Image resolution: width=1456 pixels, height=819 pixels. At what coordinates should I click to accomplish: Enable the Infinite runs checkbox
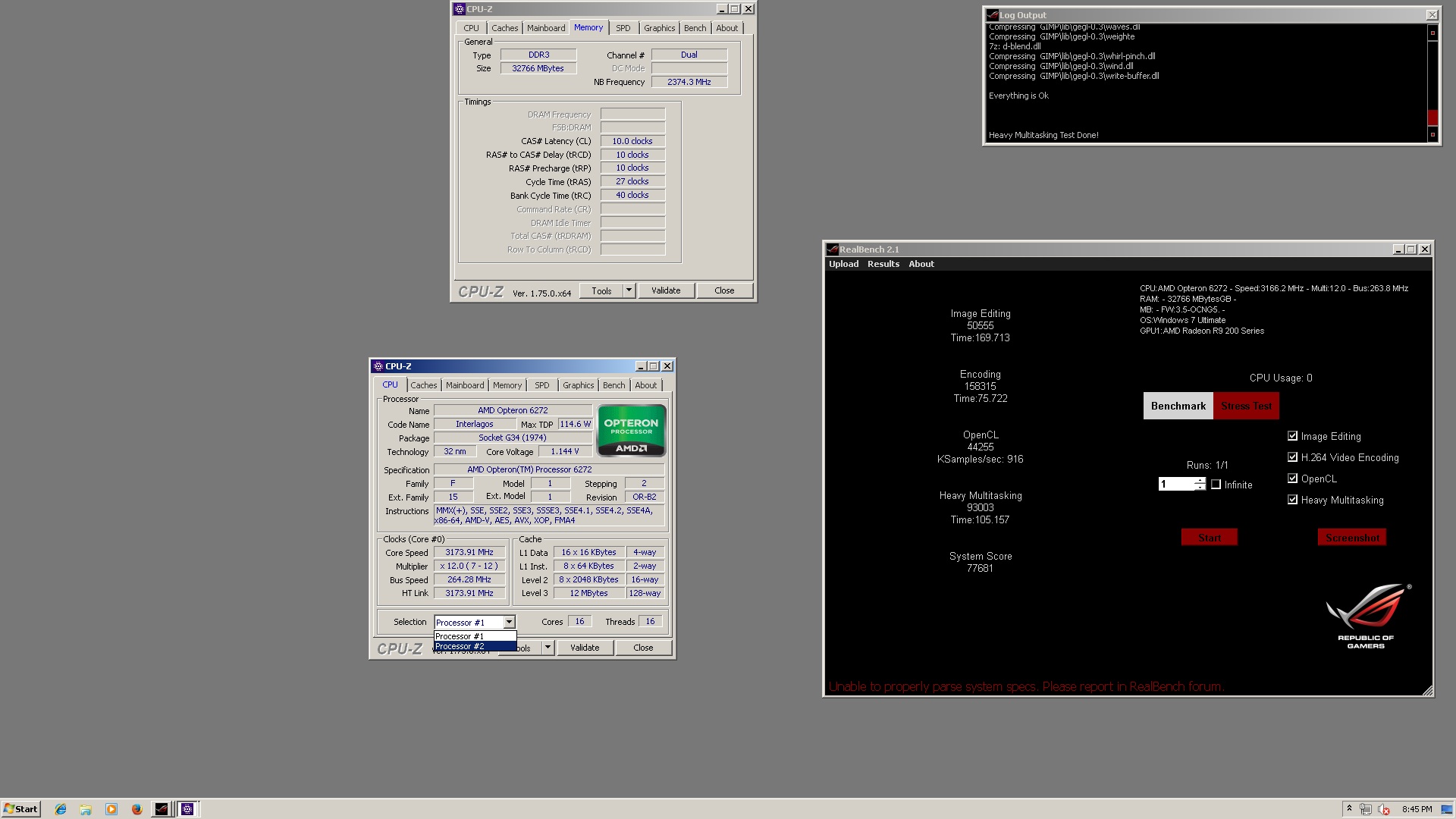pos(1216,485)
